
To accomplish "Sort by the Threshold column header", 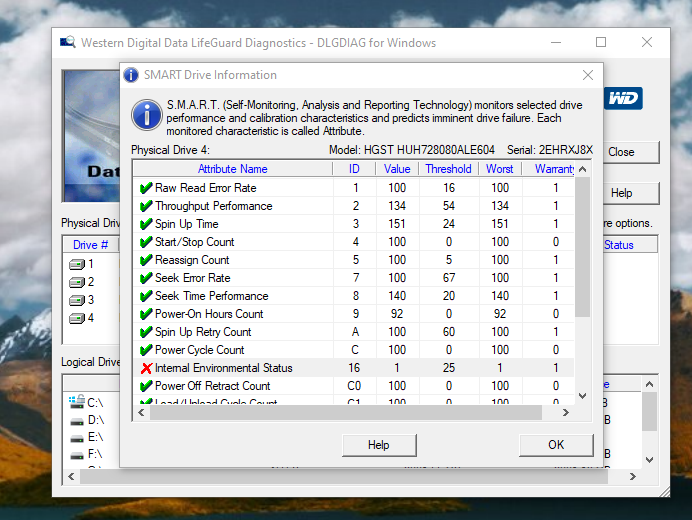I will pos(448,169).
